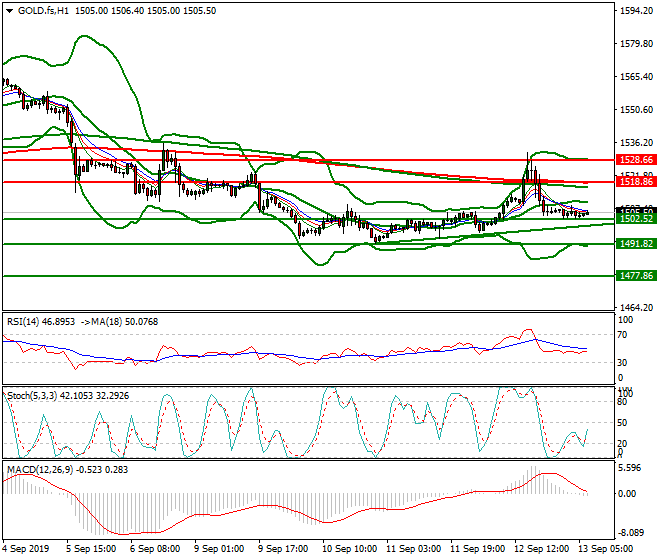Click the 5 Sep 15:00 time label

[91, 549]
